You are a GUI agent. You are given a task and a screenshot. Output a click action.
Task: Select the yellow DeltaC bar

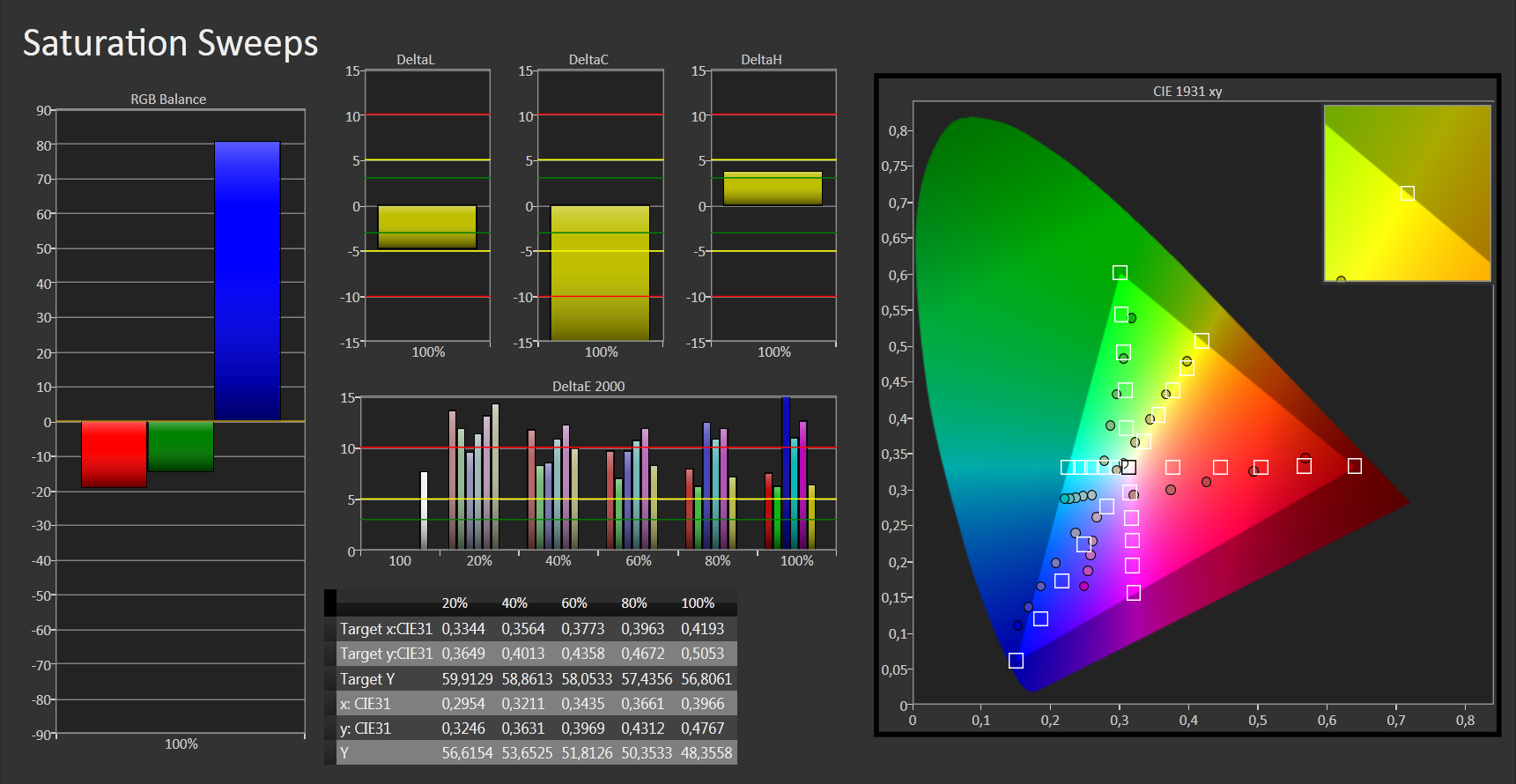click(x=600, y=273)
